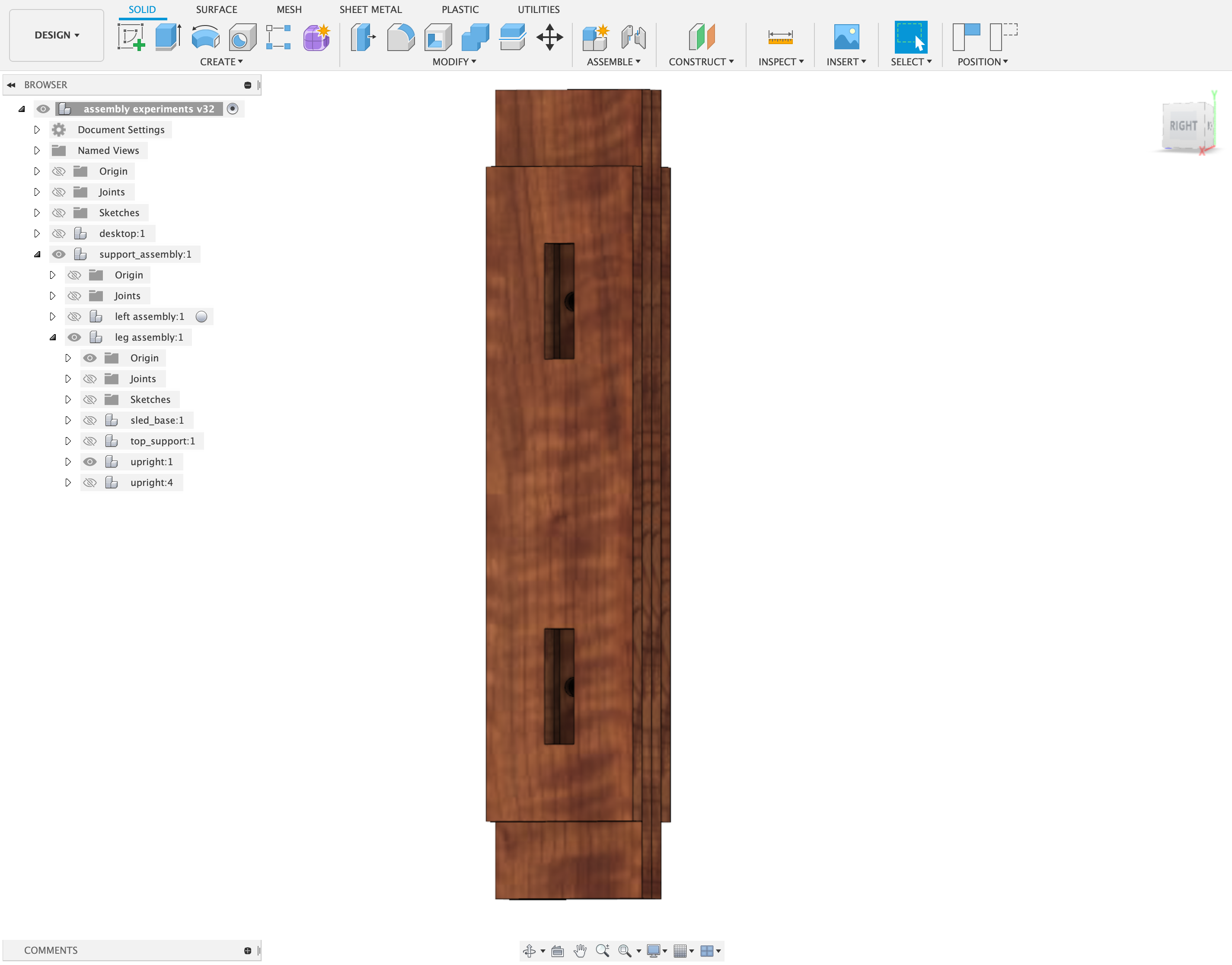Start the Measure tool under Inspect
1232x965 pixels.
[x=780, y=38]
